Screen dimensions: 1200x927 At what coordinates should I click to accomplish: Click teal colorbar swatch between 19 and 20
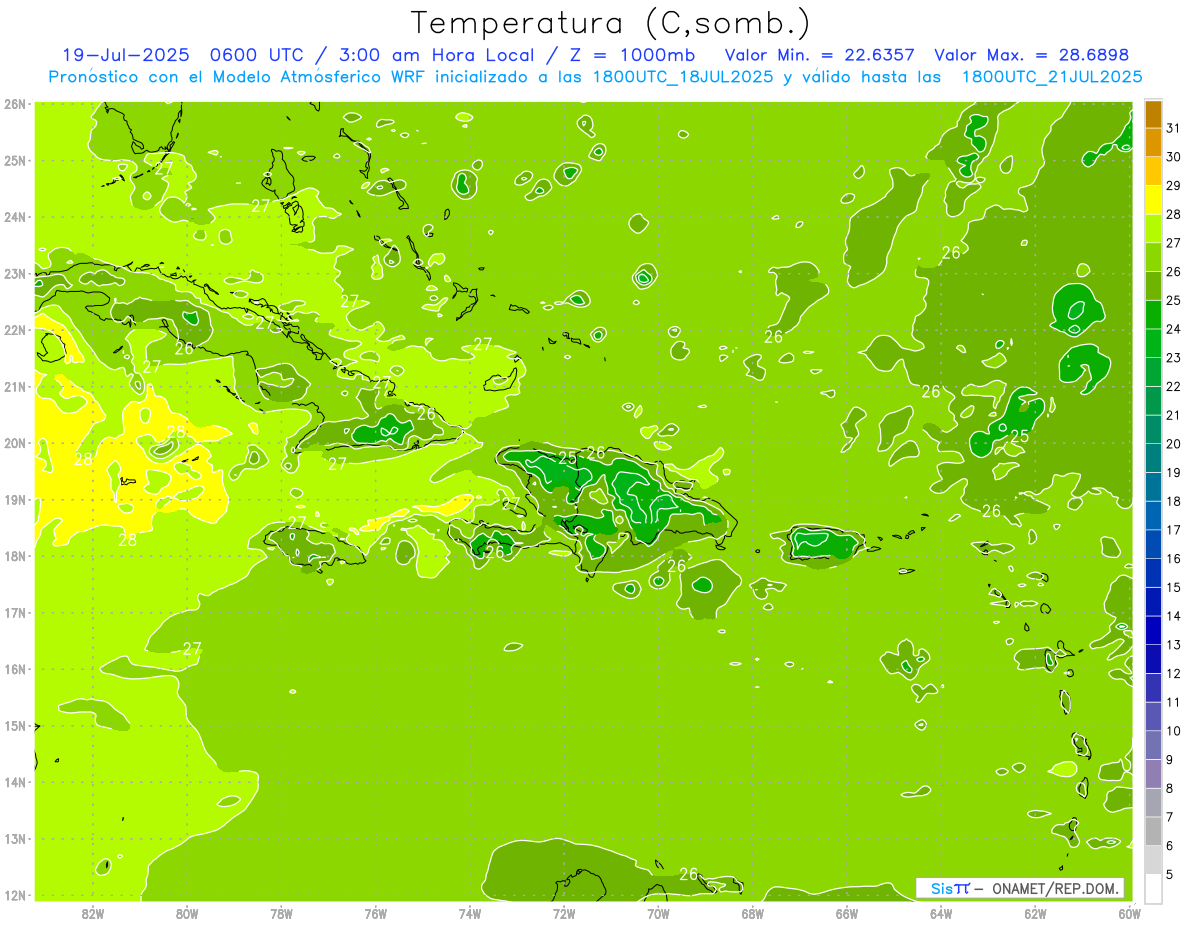pyautogui.click(x=1154, y=458)
